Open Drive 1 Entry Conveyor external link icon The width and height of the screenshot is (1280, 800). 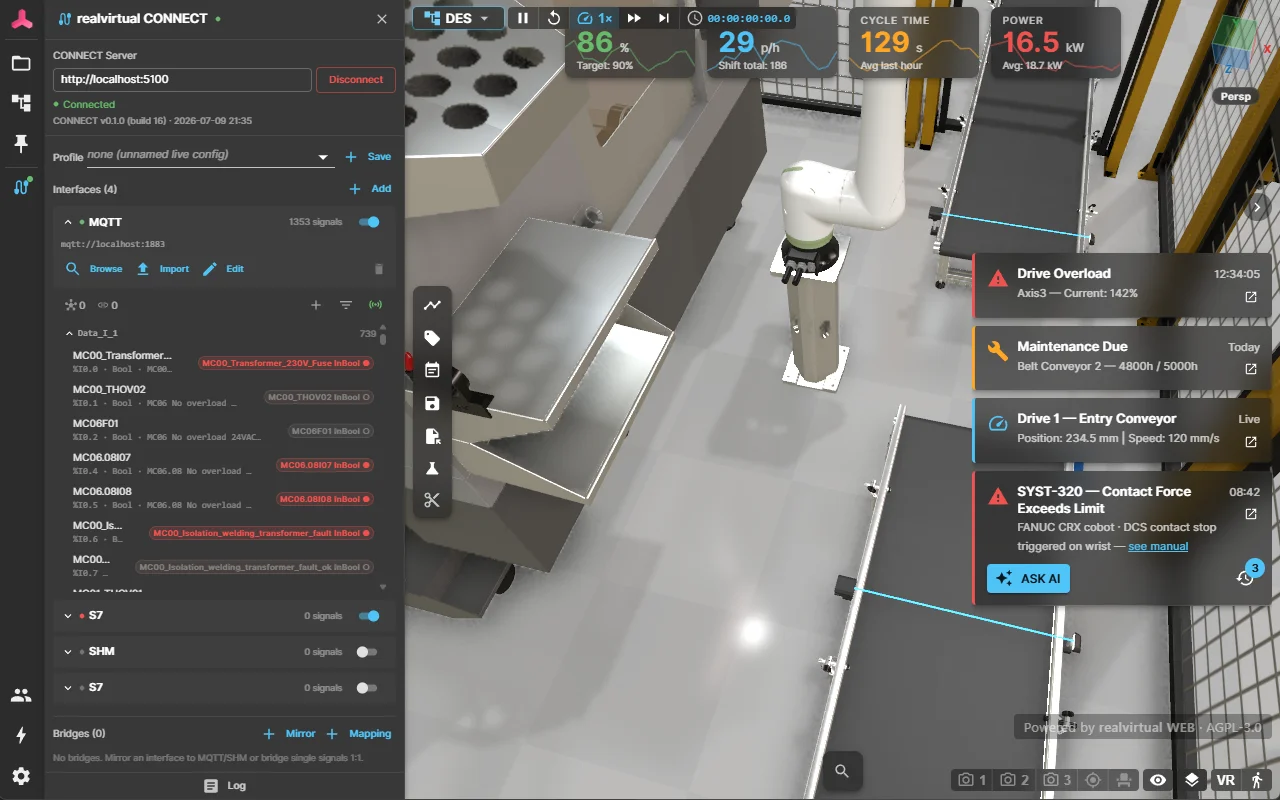(1250, 442)
